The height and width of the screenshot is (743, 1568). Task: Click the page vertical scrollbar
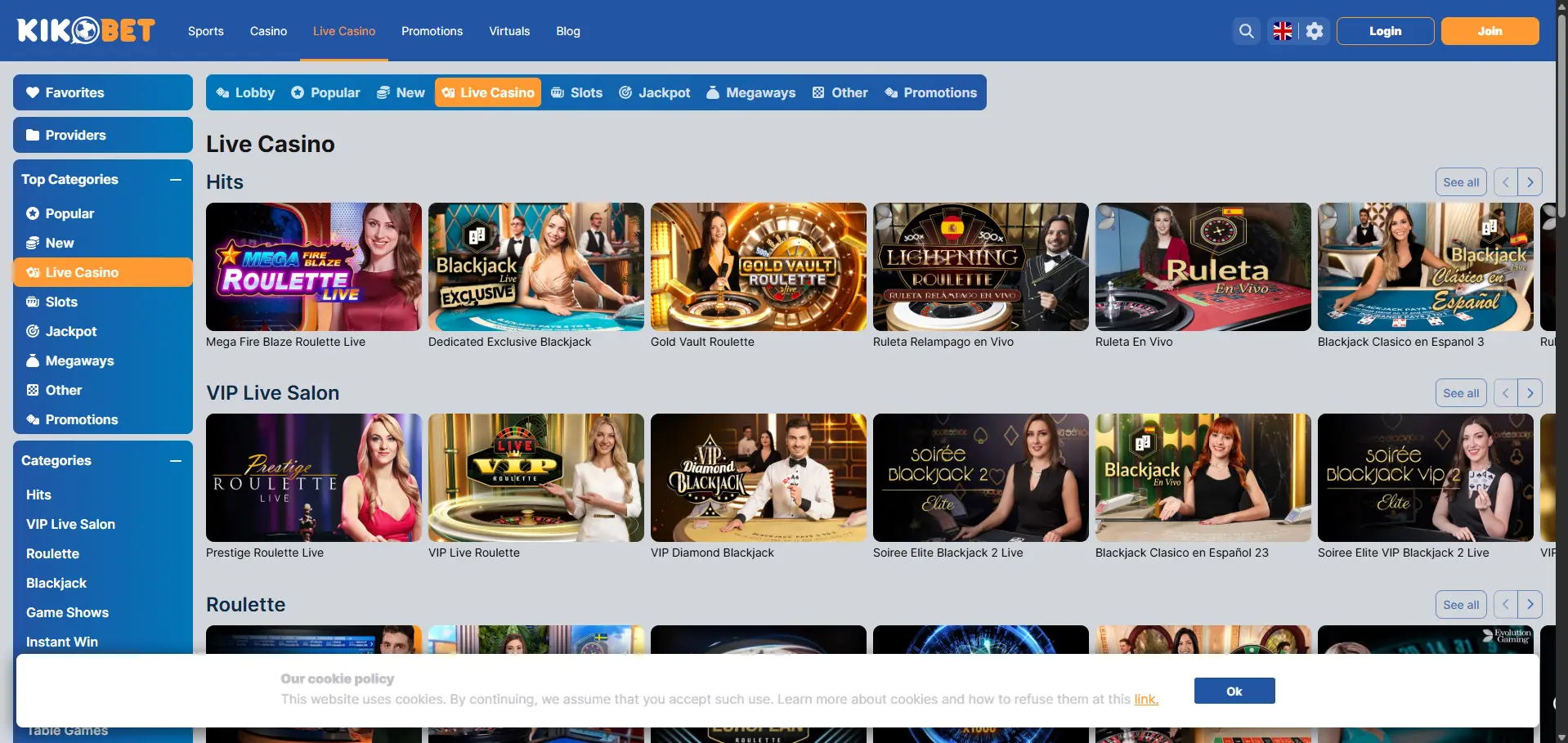pos(1561,114)
